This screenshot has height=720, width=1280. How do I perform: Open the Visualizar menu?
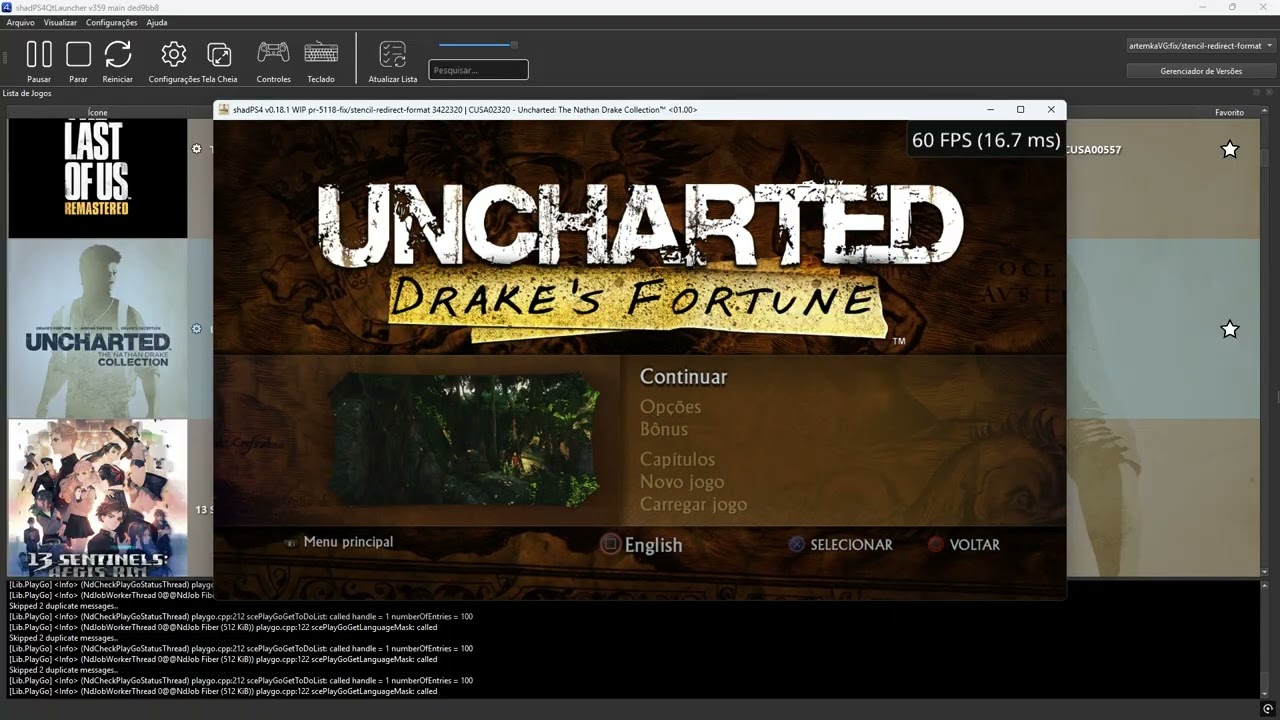click(60, 22)
